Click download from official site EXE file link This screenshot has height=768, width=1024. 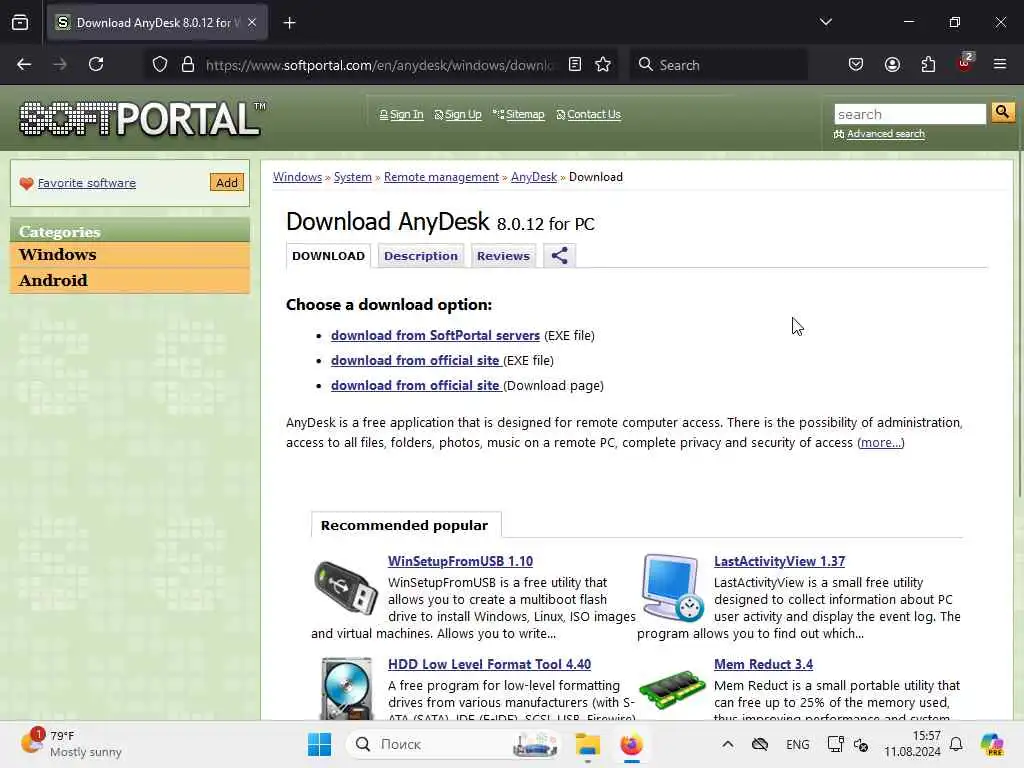click(415, 360)
